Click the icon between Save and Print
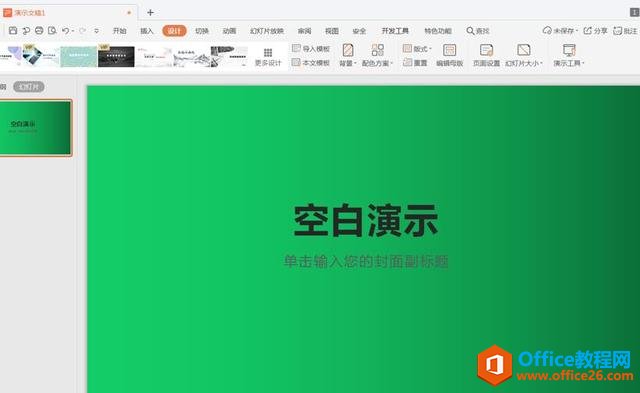Viewport: 640px width, 393px height. pos(26,31)
